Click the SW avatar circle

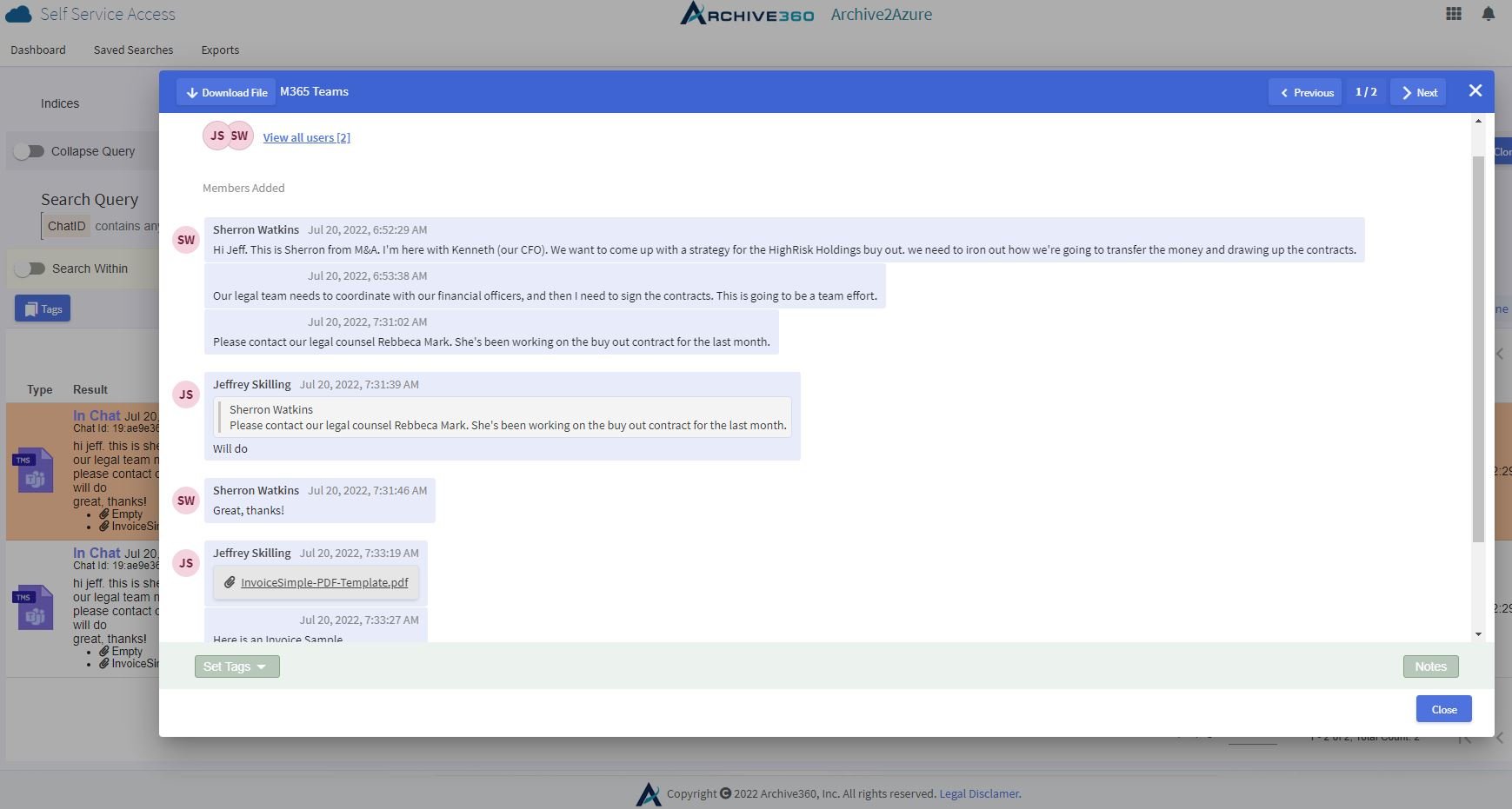pyautogui.click(x=185, y=239)
